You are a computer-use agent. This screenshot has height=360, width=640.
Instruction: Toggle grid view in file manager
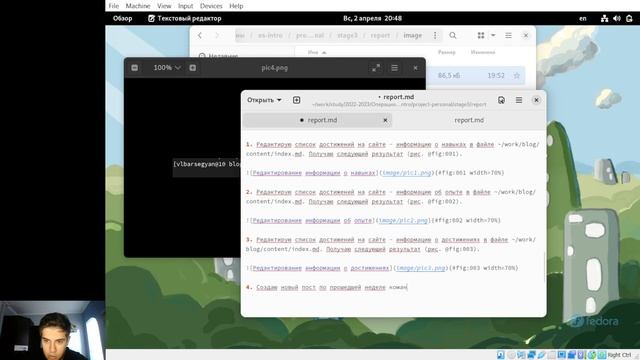481,36
